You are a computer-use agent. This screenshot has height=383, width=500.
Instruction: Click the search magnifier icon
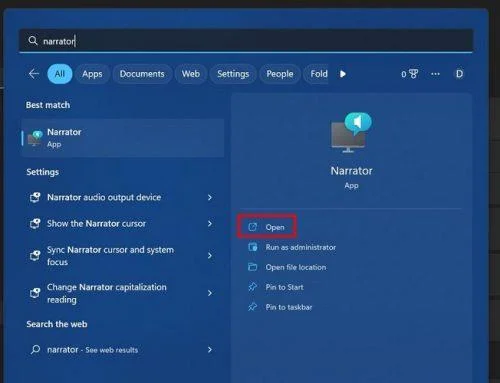(33, 41)
